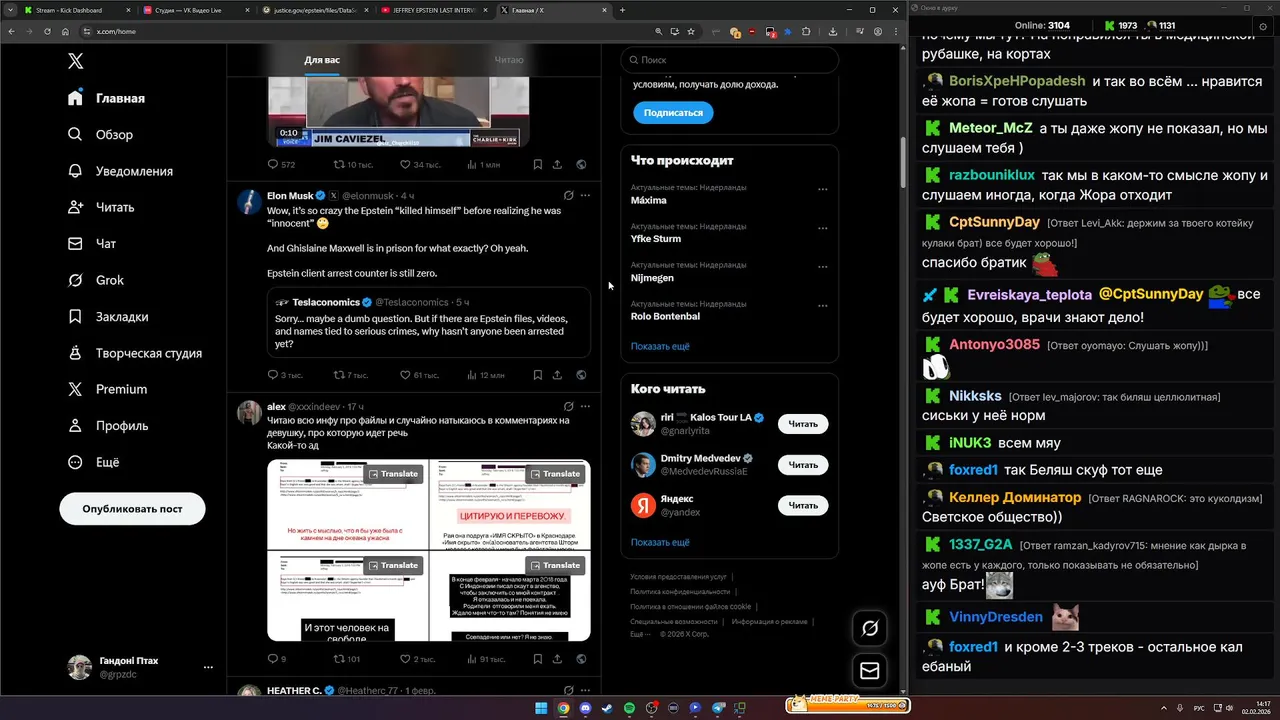Open more options for Rolo Bontenbal trend
This screenshot has width=1280, height=720.
click(822, 305)
